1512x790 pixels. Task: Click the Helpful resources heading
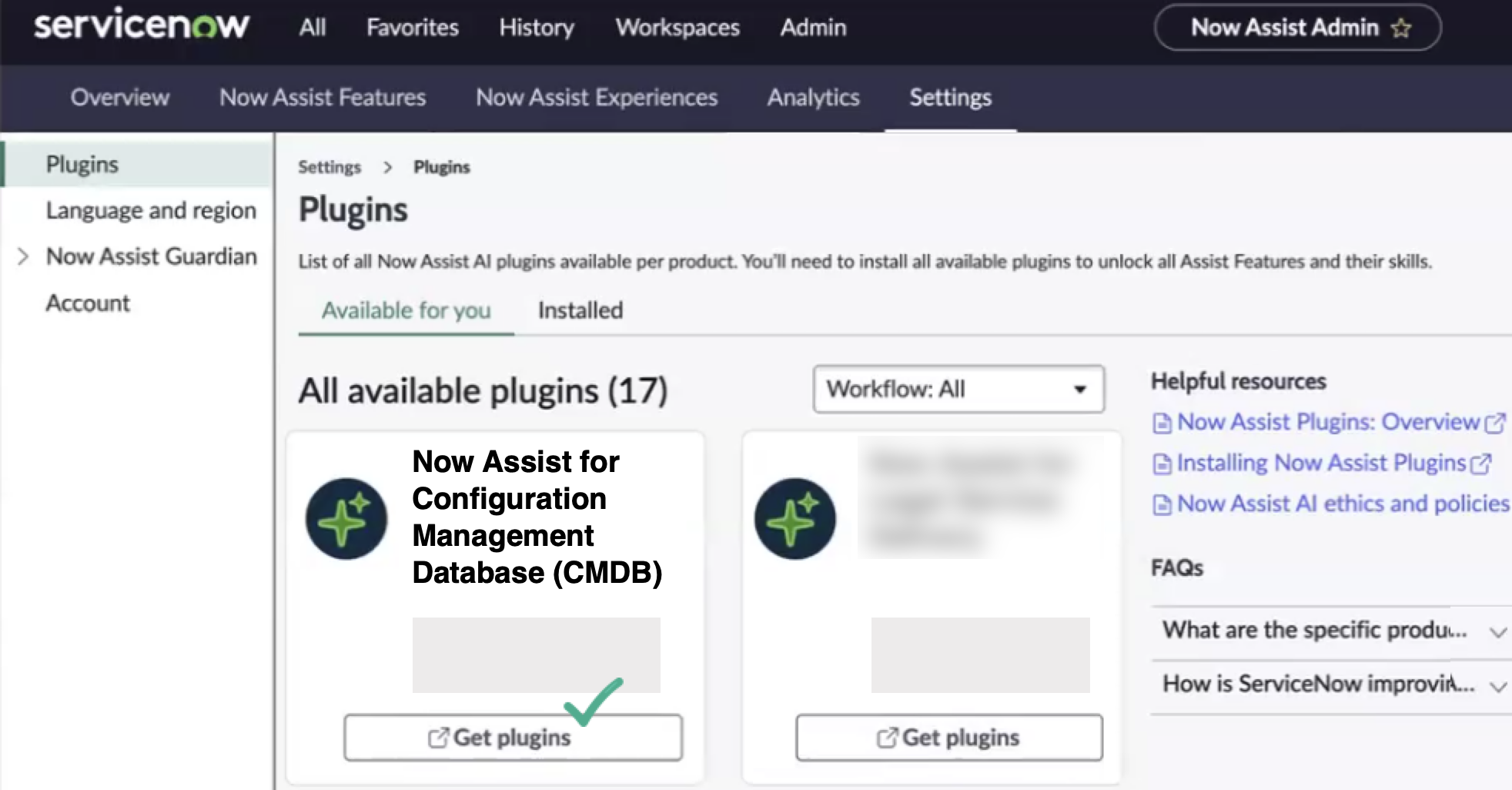pos(1238,381)
